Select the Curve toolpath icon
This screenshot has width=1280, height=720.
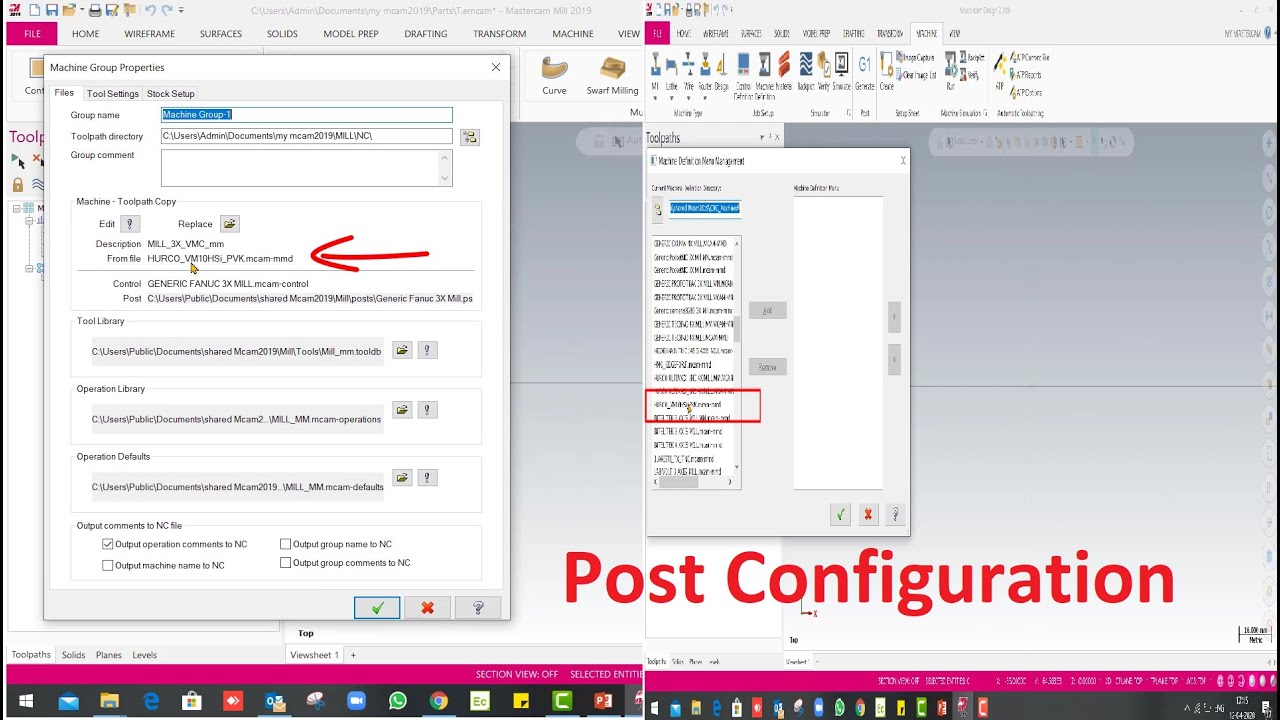point(554,76)
